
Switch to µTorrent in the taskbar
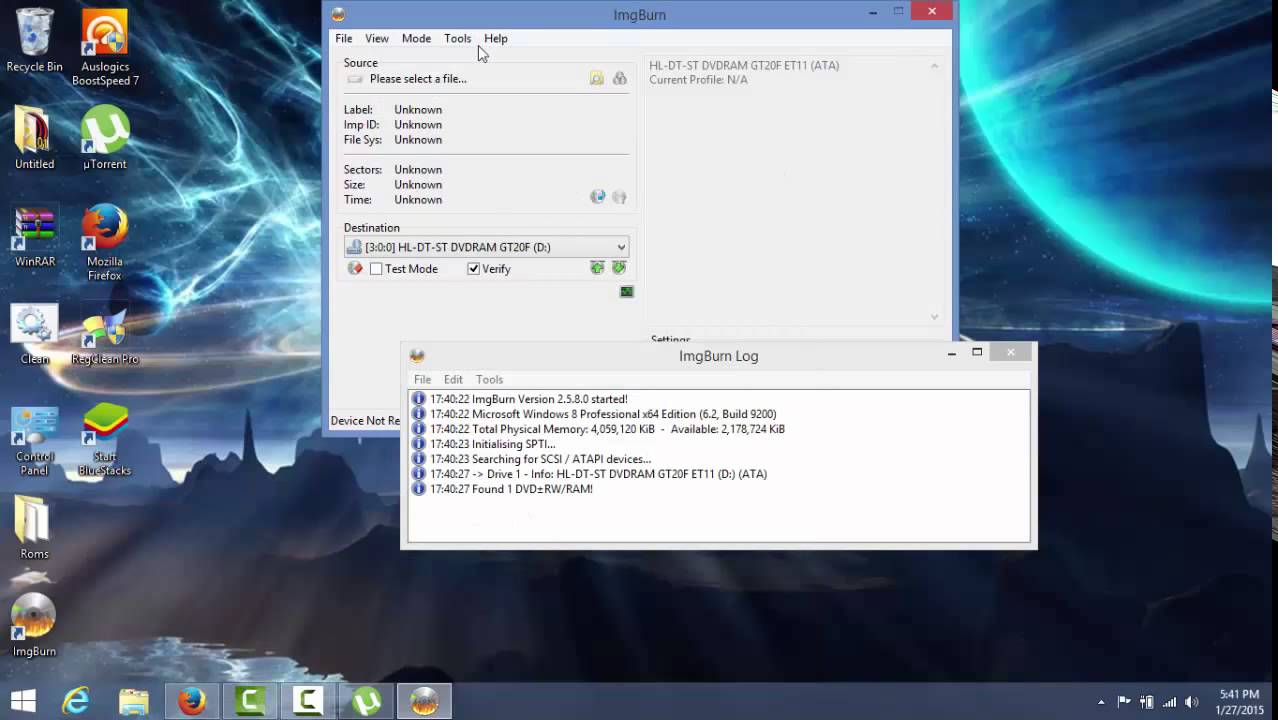click(x=366, y=701)
